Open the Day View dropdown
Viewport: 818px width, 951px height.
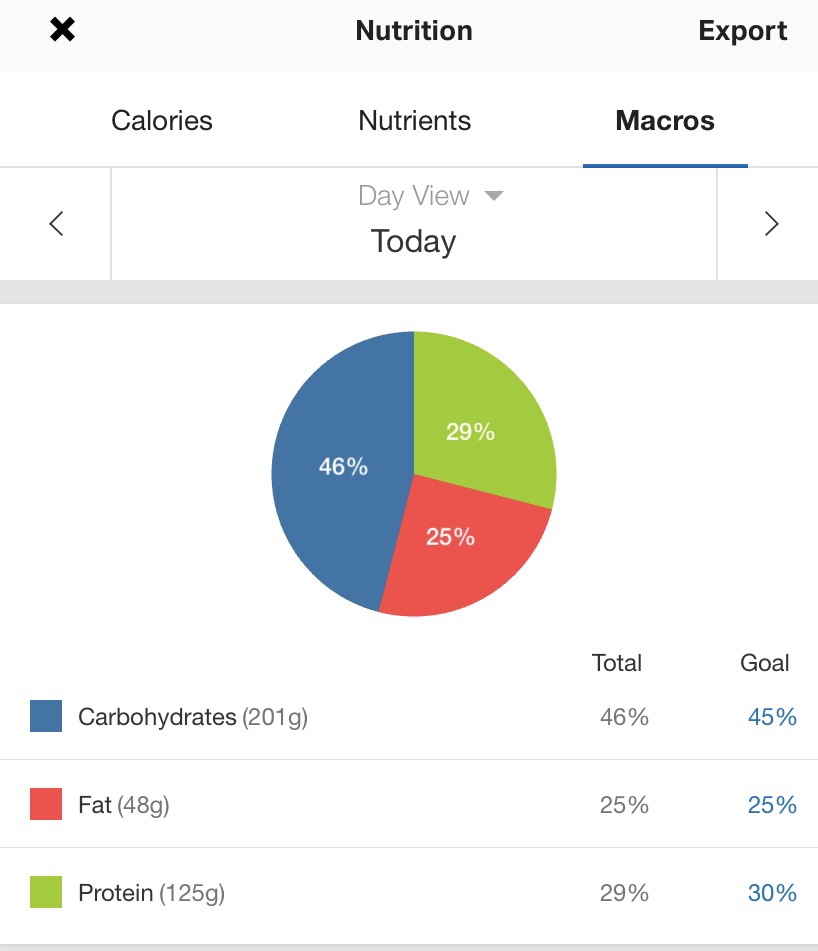click(x=430, y=195)
